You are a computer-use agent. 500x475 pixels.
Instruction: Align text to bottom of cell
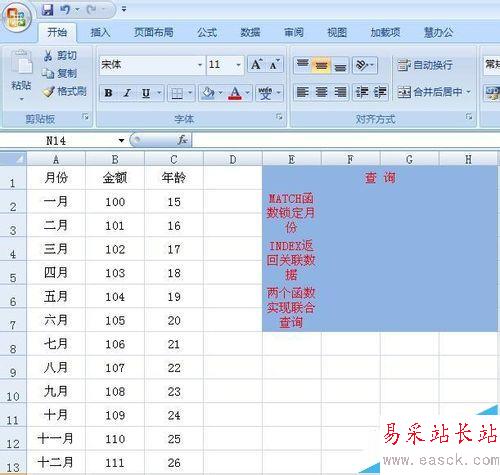(x=340, y=65)
